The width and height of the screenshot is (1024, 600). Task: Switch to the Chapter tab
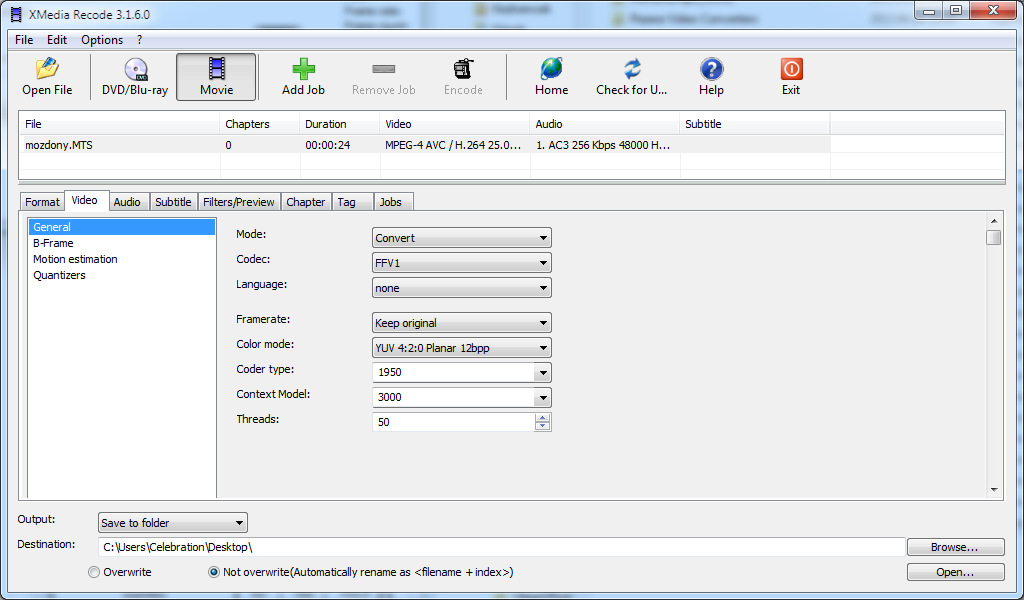(306, 202)
